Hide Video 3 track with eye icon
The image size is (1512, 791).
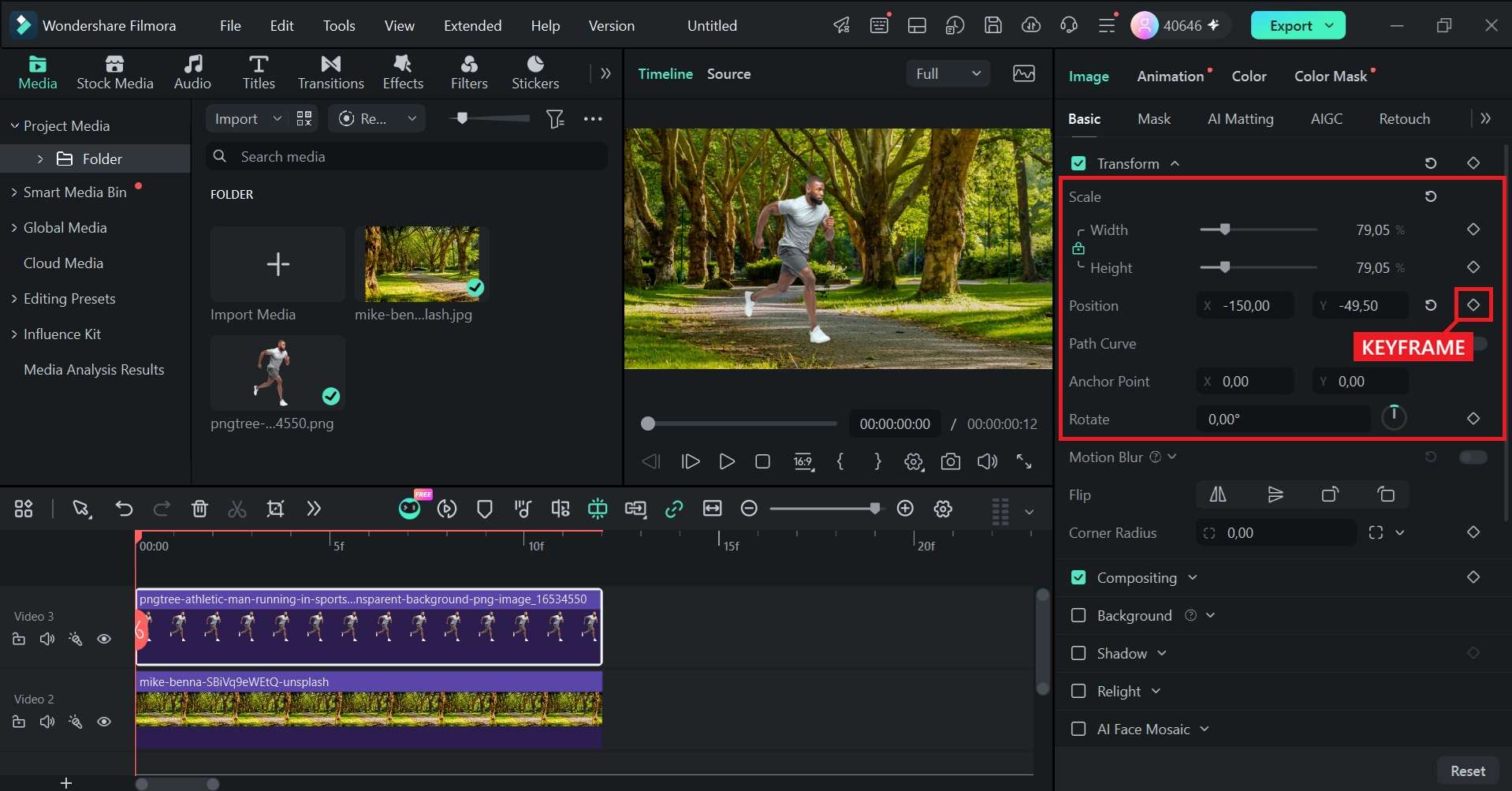tap(103, 639)
